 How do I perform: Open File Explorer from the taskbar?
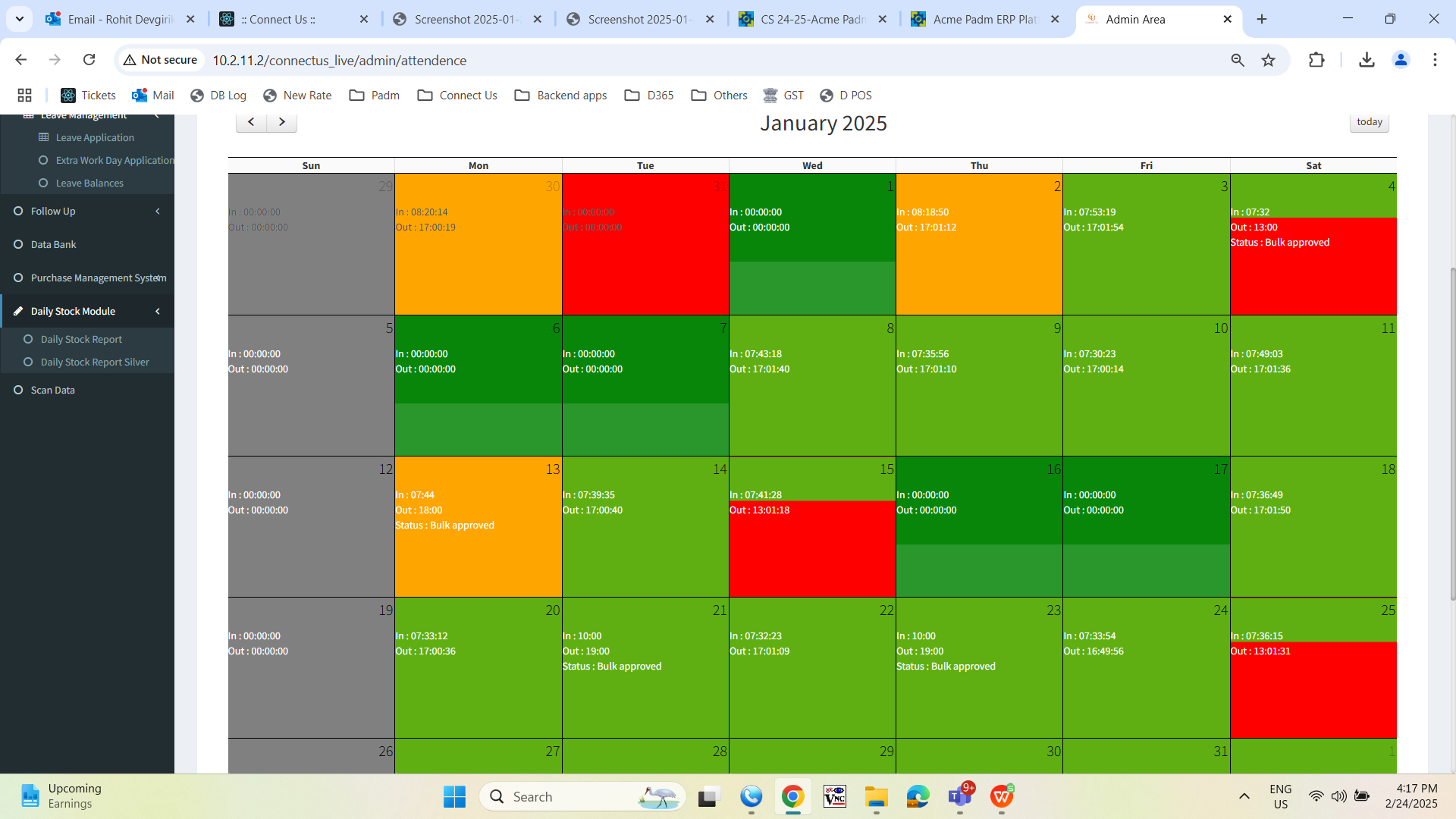coord(876,796)
